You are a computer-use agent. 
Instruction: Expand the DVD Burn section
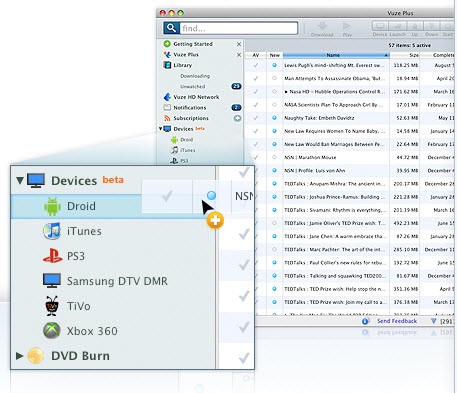point(19,356)
